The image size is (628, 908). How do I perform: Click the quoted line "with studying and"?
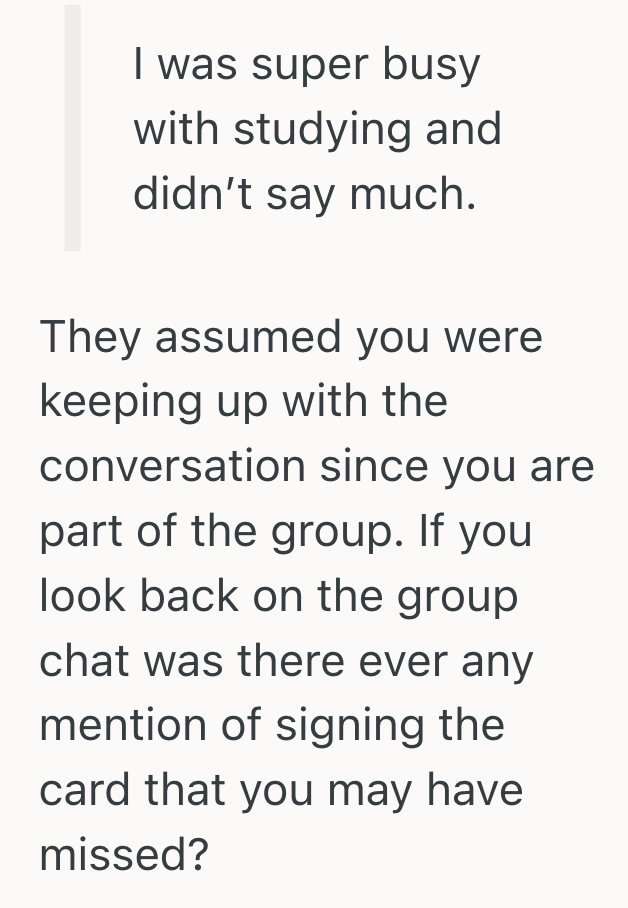(x=317, y=130)
